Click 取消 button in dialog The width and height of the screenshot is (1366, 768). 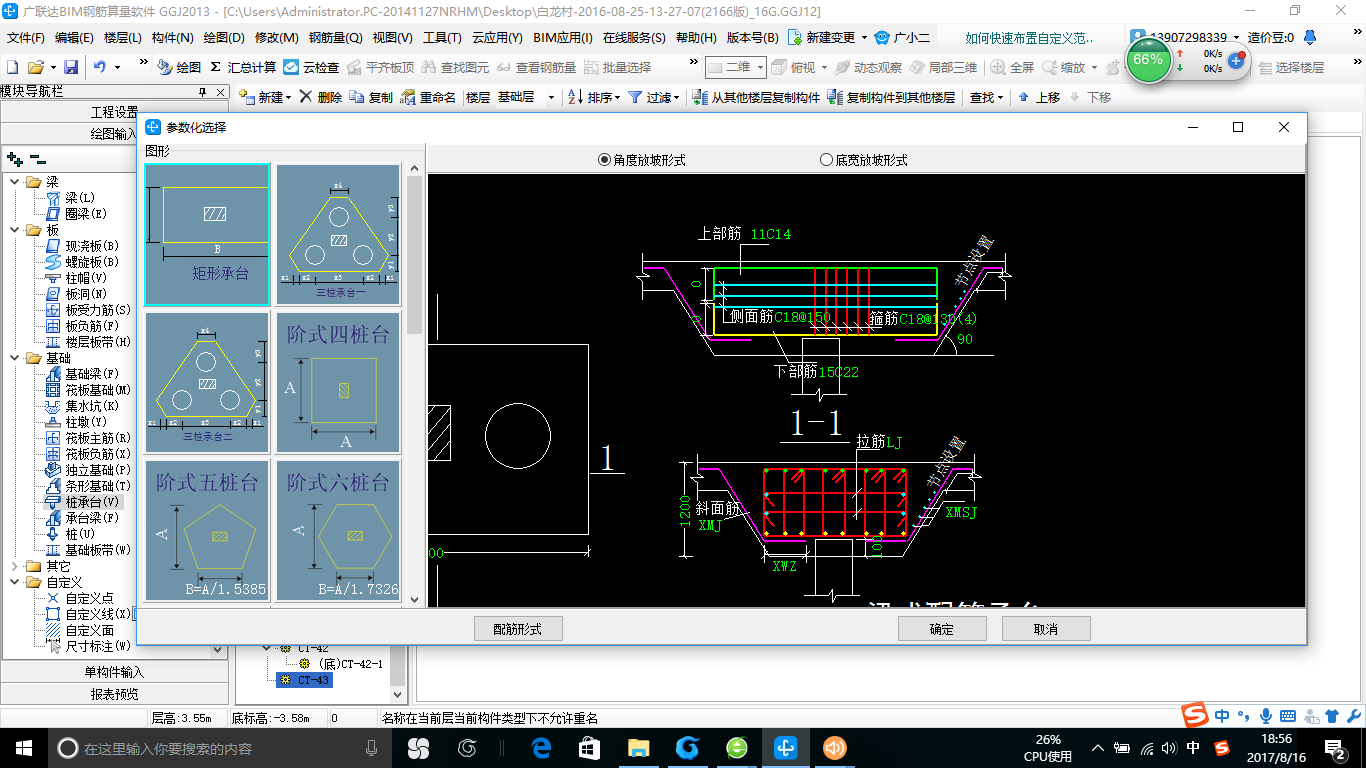(x=1046, y=629)
